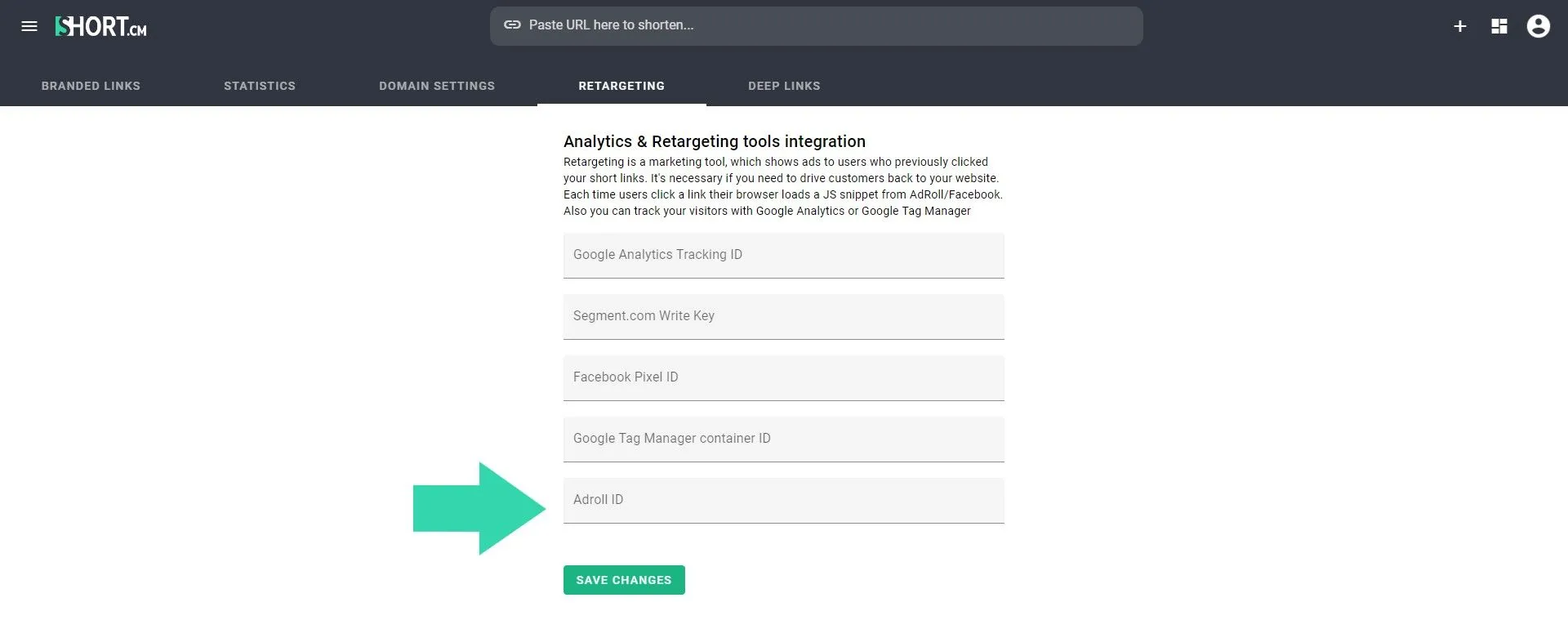Screen dimensions: 1568x629
Task: Open the dashboard grid icon
Action: point(1499,26)
